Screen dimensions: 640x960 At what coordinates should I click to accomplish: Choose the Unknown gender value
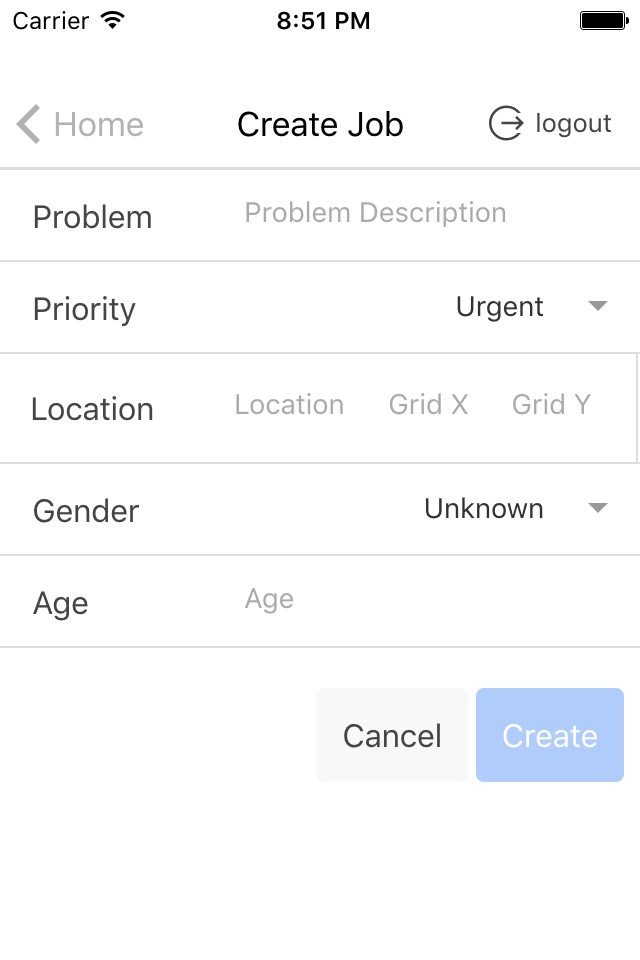pyautogui.click(x=484, y=509)
